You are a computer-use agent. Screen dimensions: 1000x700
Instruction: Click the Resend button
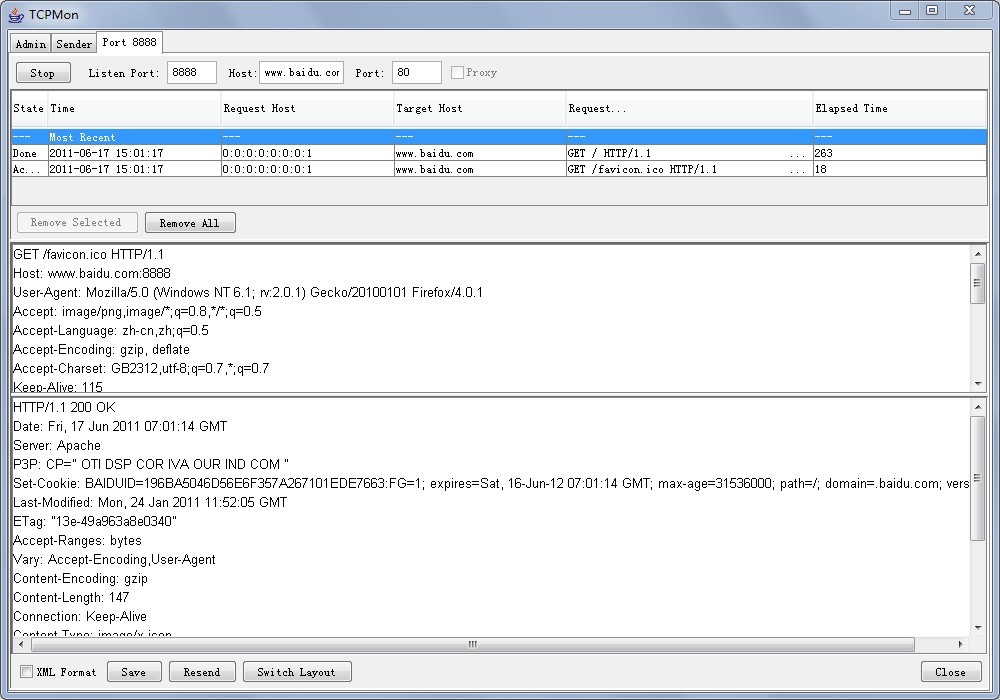[202, 672]
